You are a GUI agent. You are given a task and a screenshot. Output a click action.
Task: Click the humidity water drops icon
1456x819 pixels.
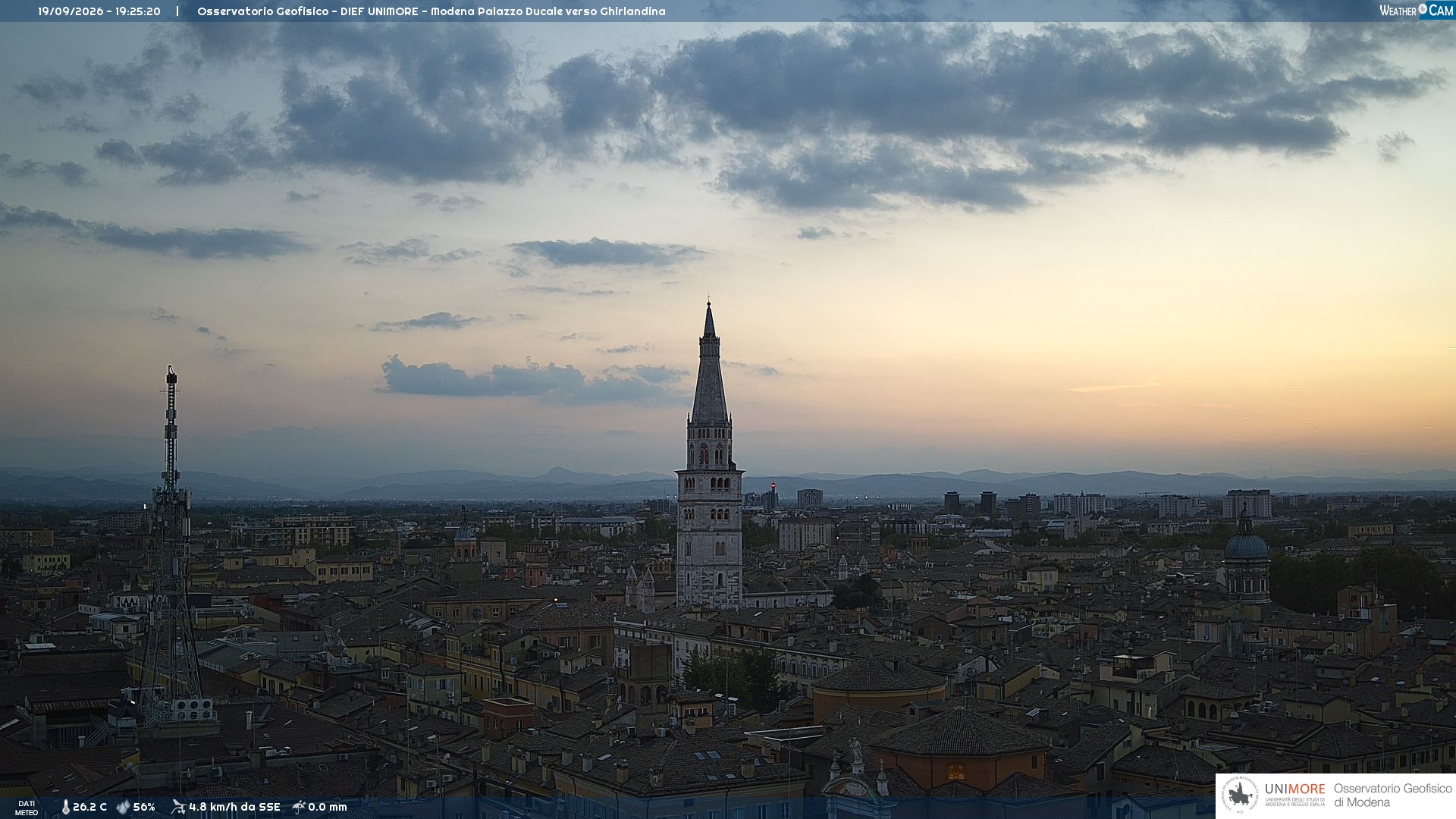[123, 807]
